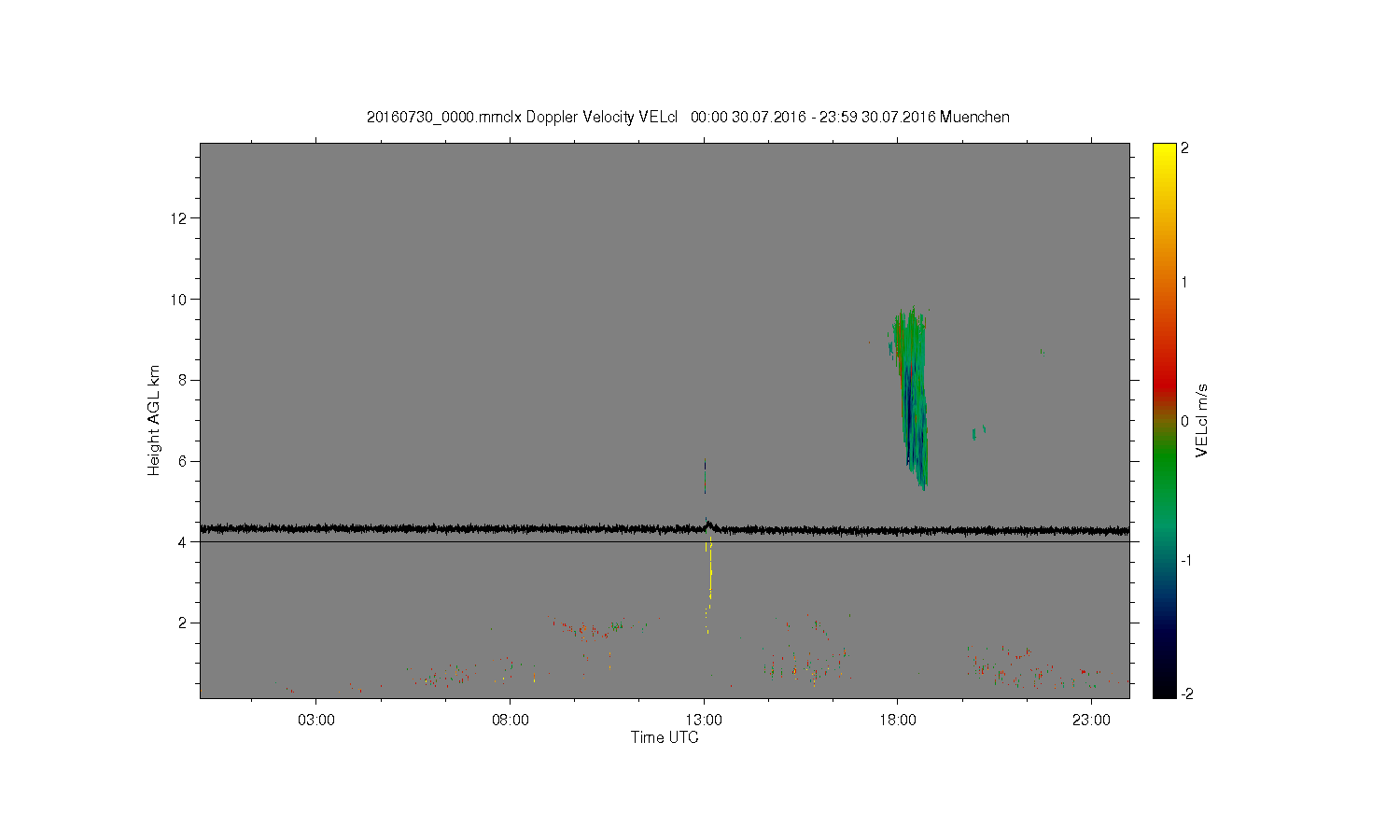Image resolution: width=1400 pixels, height=840 pixels.
Task: Click the colorbar tick label 0
Action: point(1184,421)
